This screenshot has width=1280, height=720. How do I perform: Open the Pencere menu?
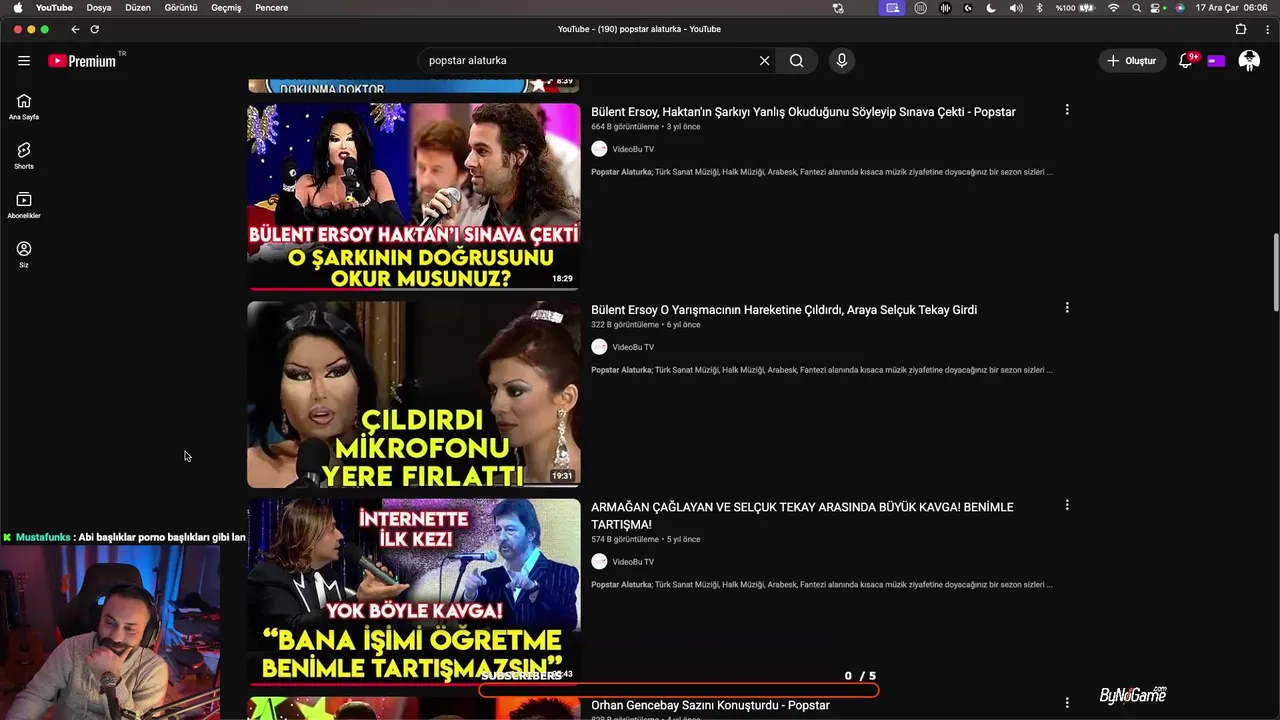[x=272, y=8]
